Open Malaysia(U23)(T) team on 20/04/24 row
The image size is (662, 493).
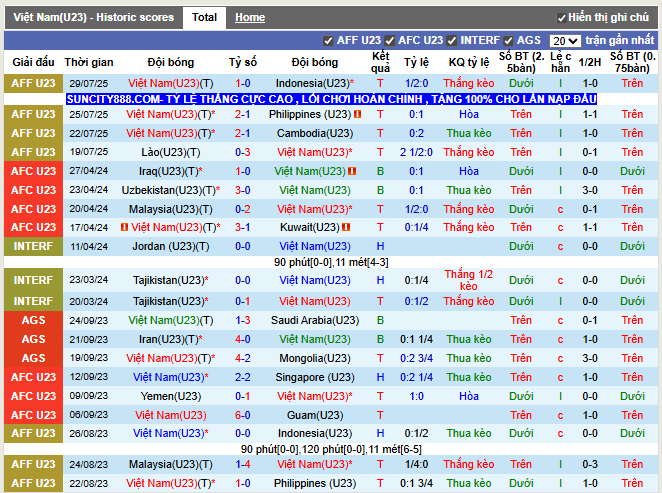point(171,209)
